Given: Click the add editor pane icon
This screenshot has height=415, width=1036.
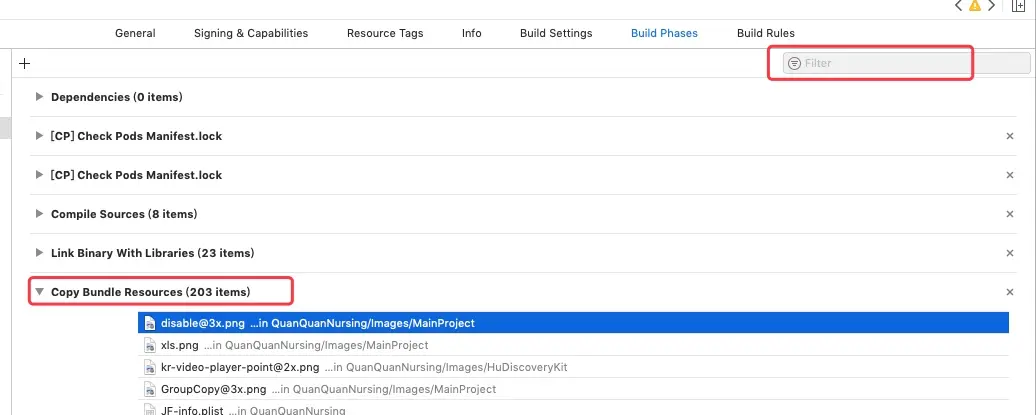Looking at the screenshot, I should coord(1019,5).
